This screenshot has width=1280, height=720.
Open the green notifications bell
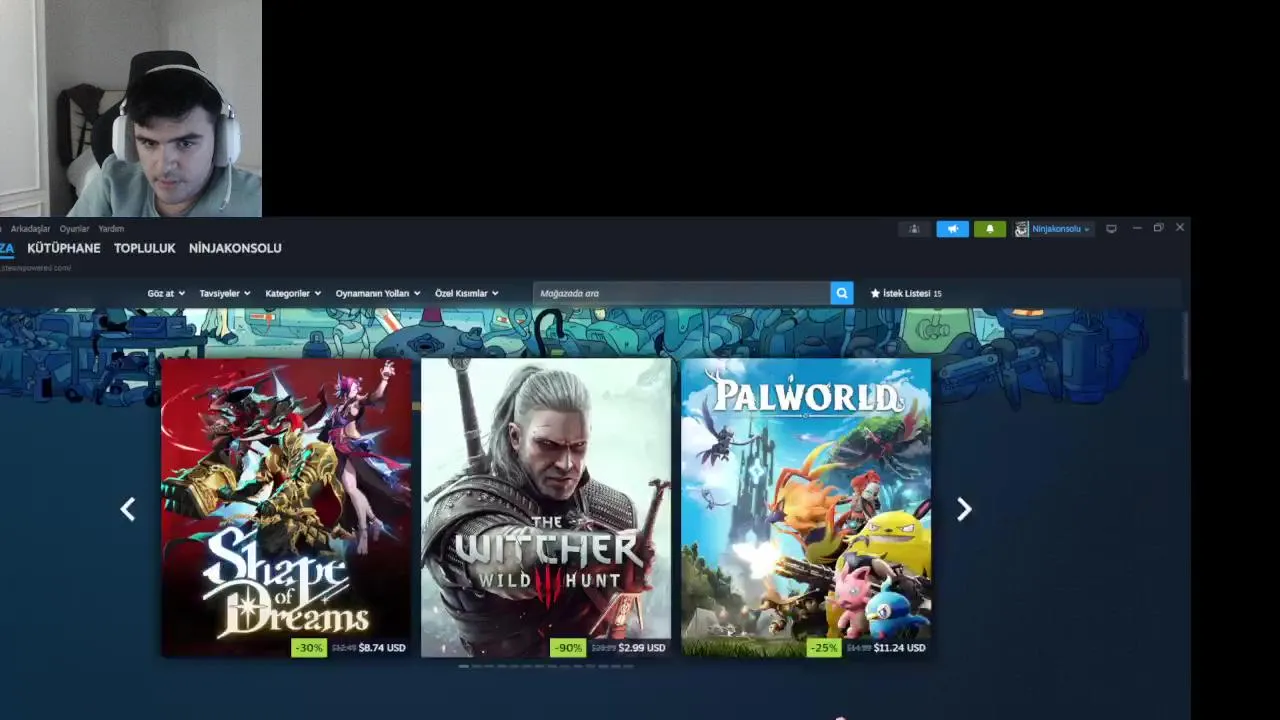[990, 229]
